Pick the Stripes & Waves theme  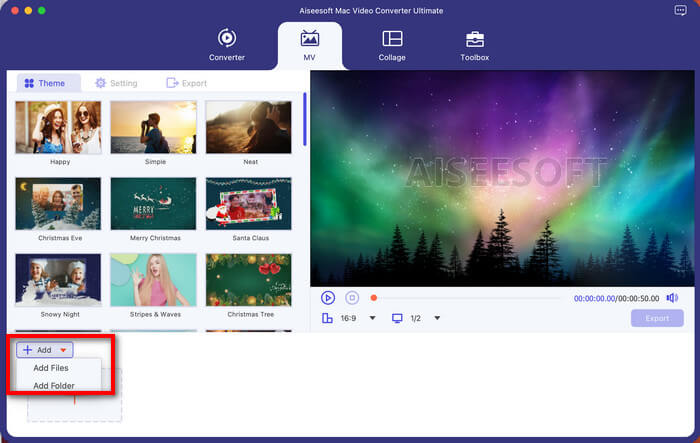pyautogui.click(x=154, y=280)
